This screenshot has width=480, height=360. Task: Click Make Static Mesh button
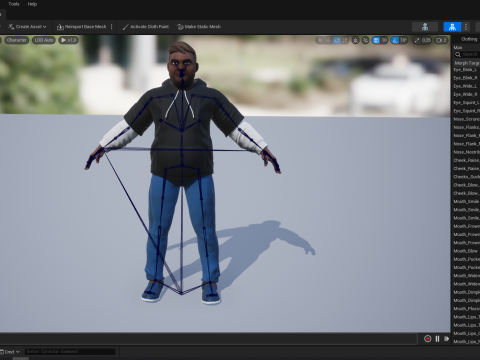point(199,27)
